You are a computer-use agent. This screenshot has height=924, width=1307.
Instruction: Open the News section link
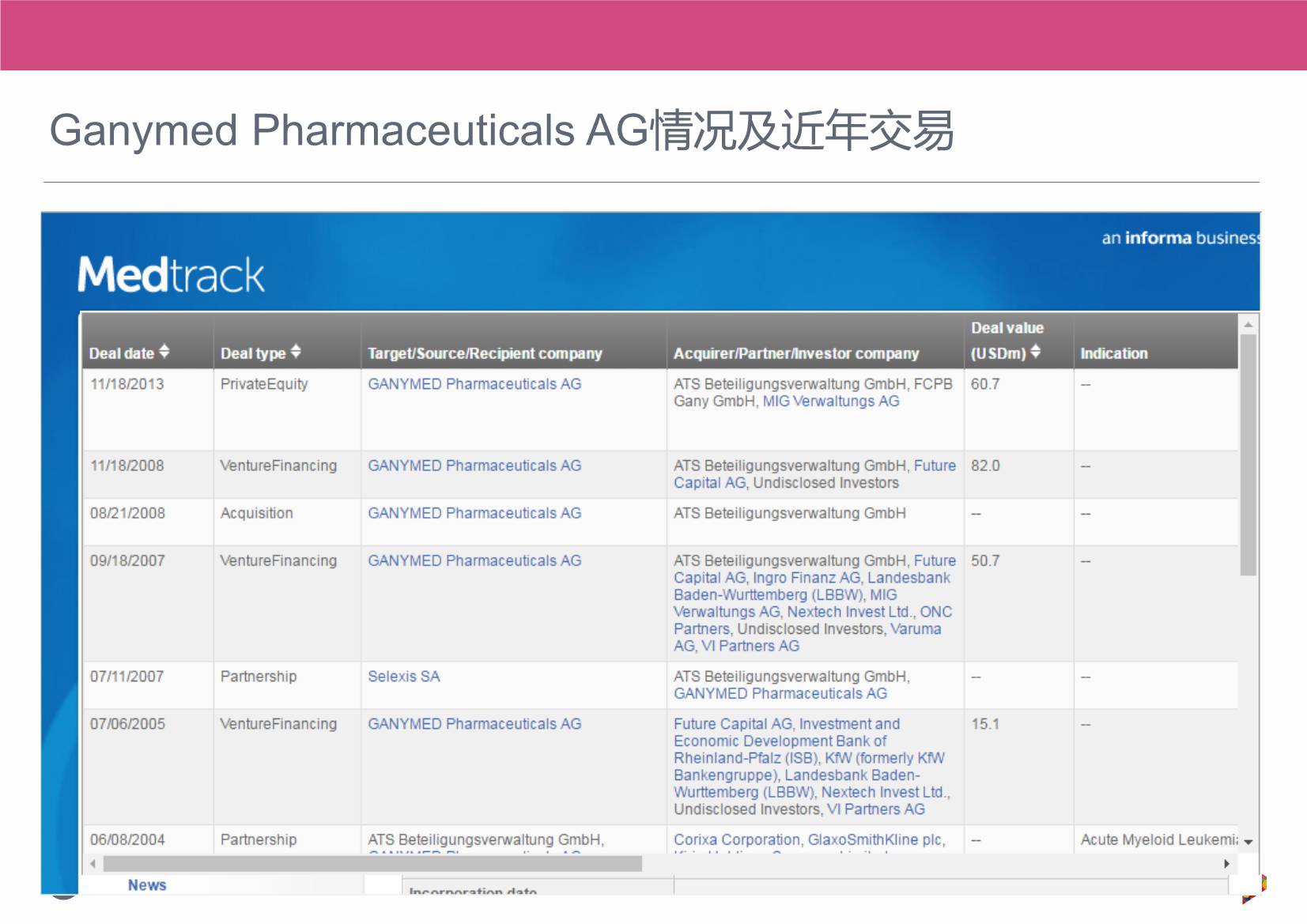pyautogui.click(x=147, y=885)
